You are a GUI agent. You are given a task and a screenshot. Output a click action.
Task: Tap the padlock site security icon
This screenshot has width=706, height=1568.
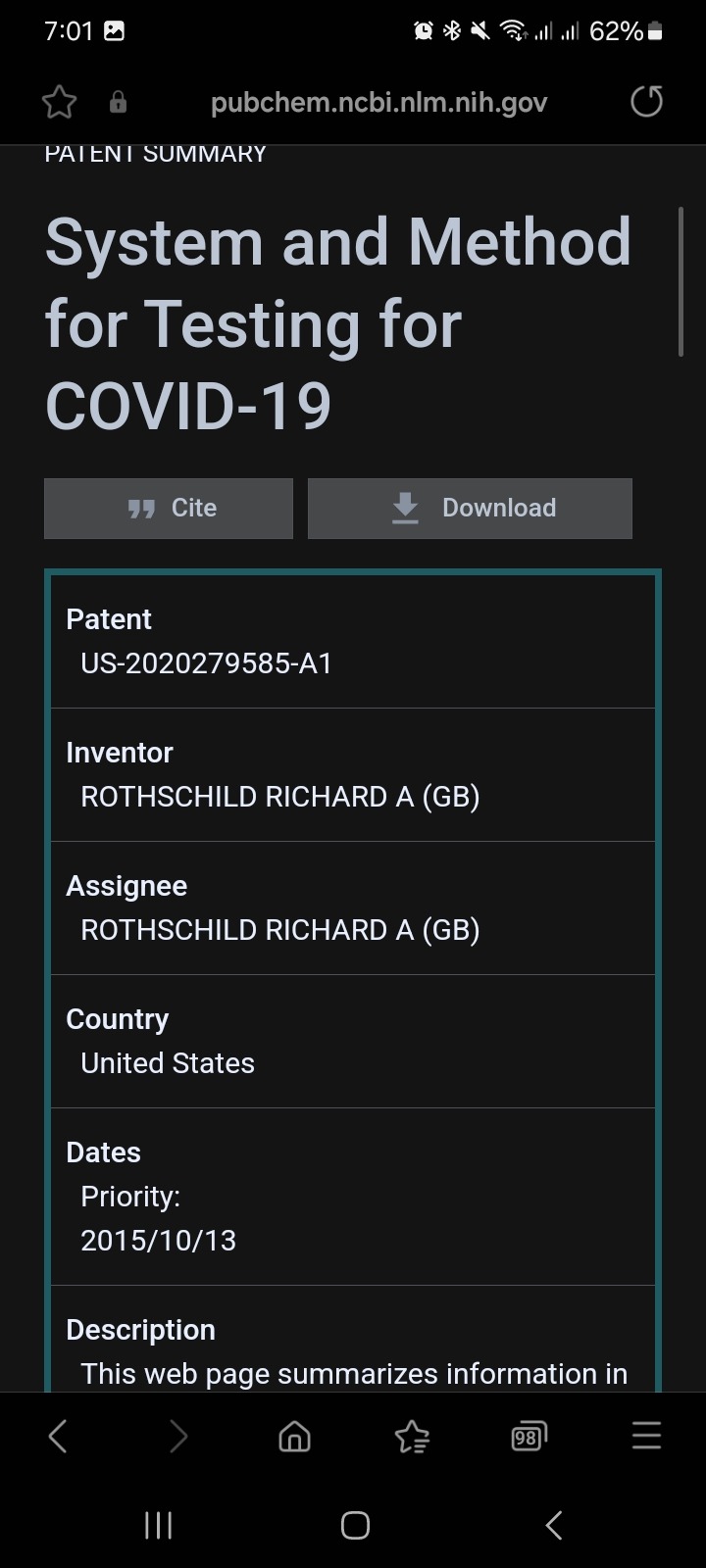[118, 102]
